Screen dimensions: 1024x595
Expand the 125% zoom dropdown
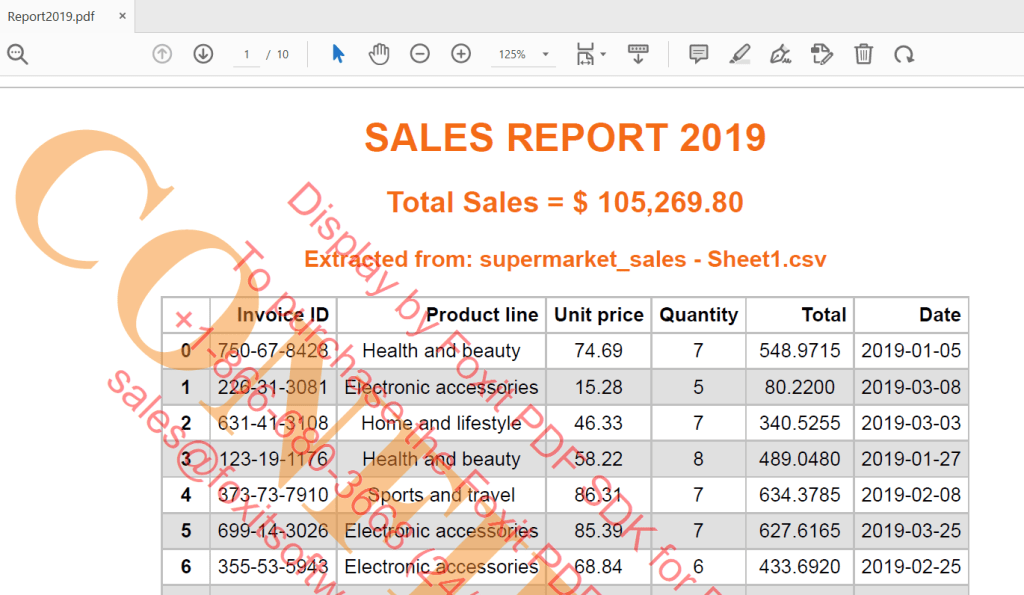coord(545,54)
